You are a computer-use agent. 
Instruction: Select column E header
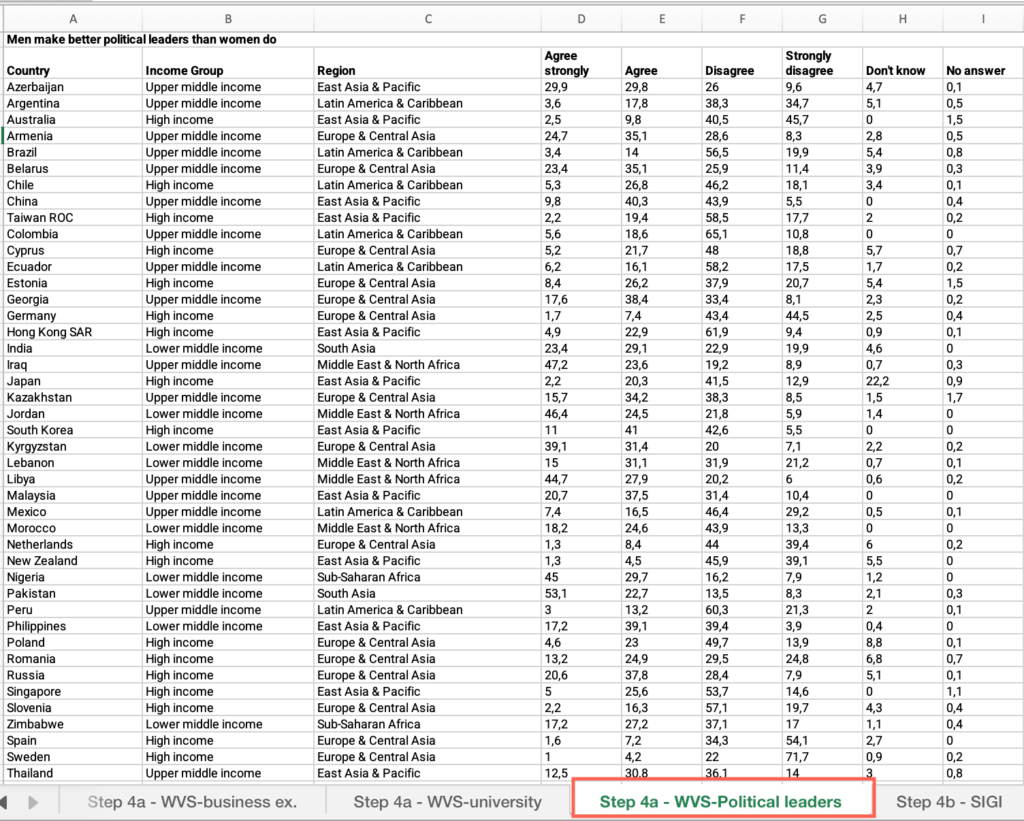[662, 19]
